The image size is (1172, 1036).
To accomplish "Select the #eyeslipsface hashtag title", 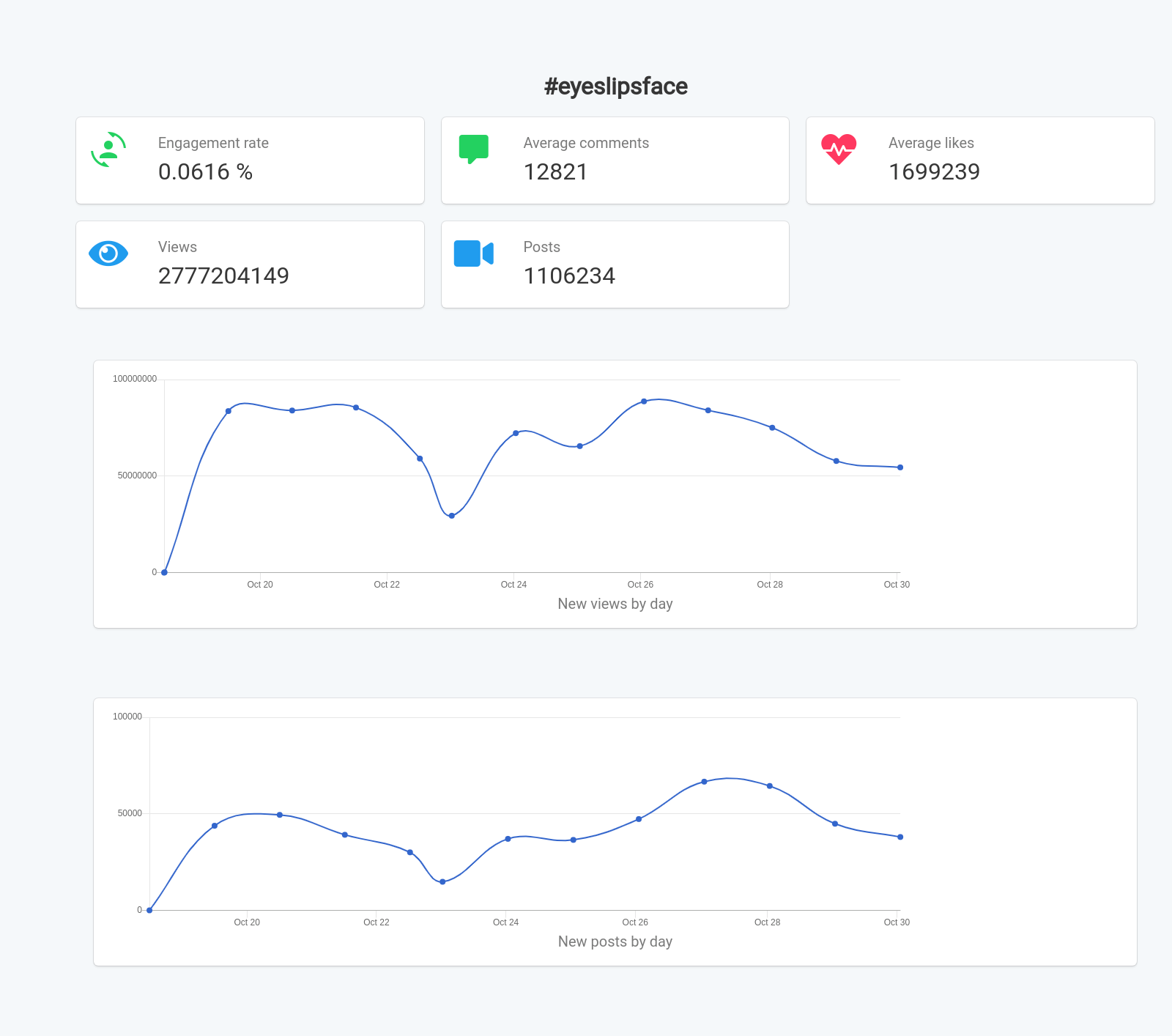I will 615,86.
